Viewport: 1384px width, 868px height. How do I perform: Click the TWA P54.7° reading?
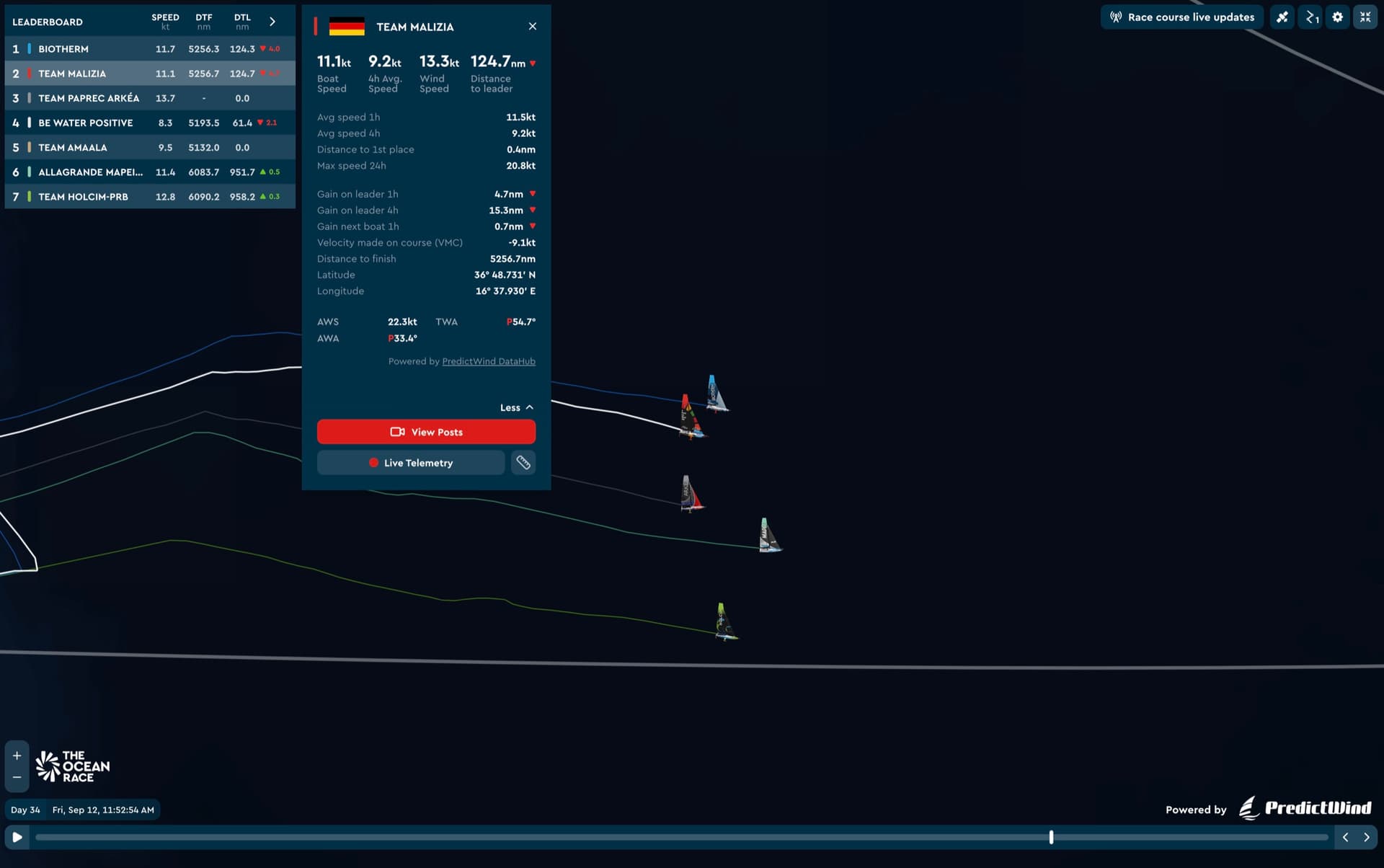pyautogui.click(x=521, y=322)
